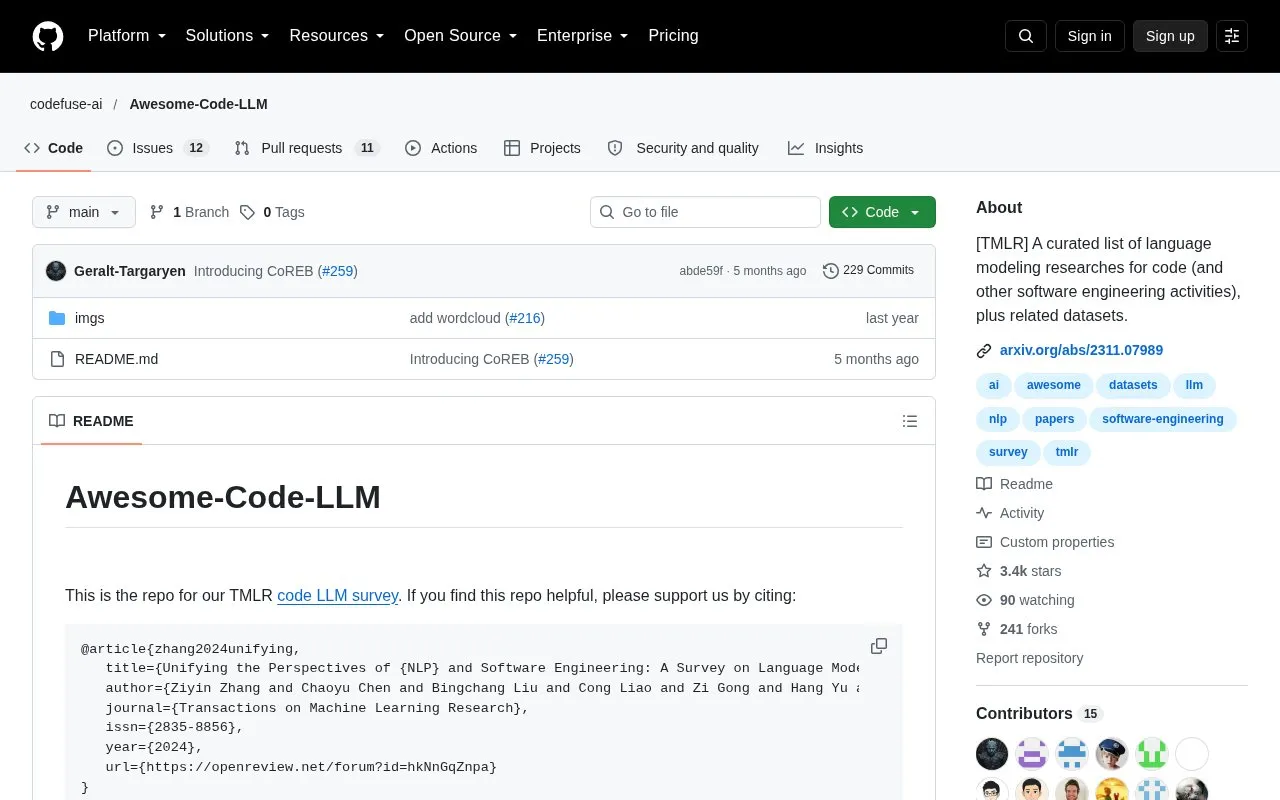Click the eye icon beside 90 watching
This screenshot has height=800, width=1280.
984,600
